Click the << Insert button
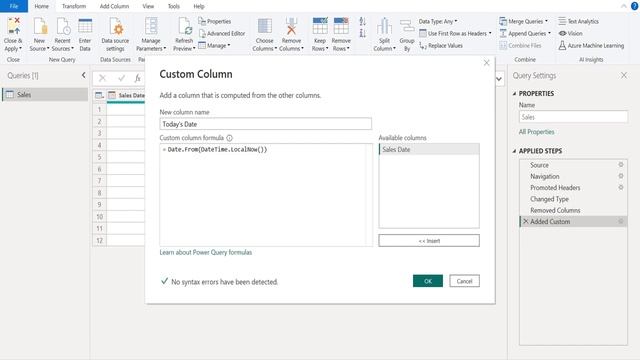The width and height of the screenshot is (640, 360). (x=429, y=241)
